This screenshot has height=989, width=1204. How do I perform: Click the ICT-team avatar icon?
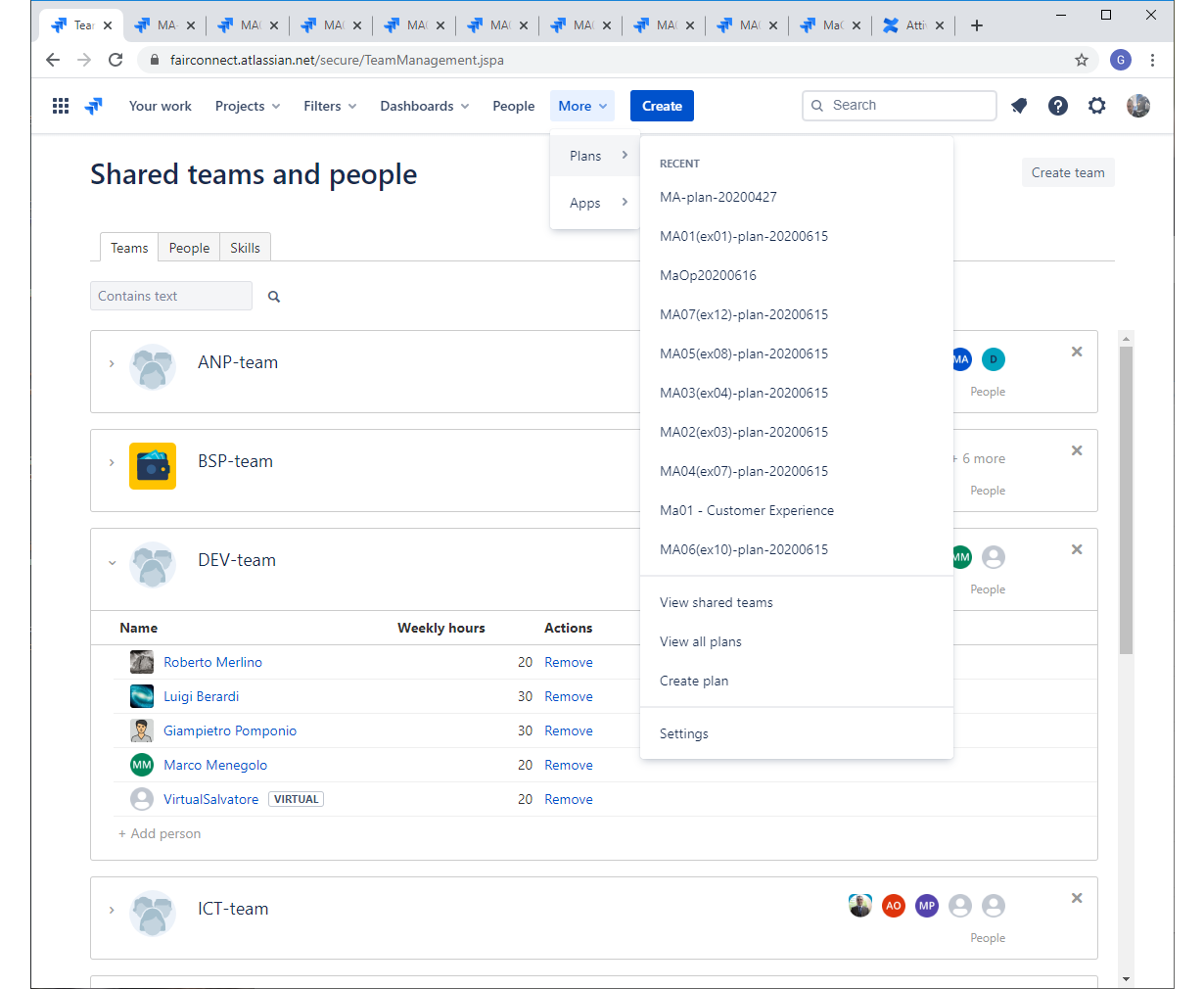[153, 914]
